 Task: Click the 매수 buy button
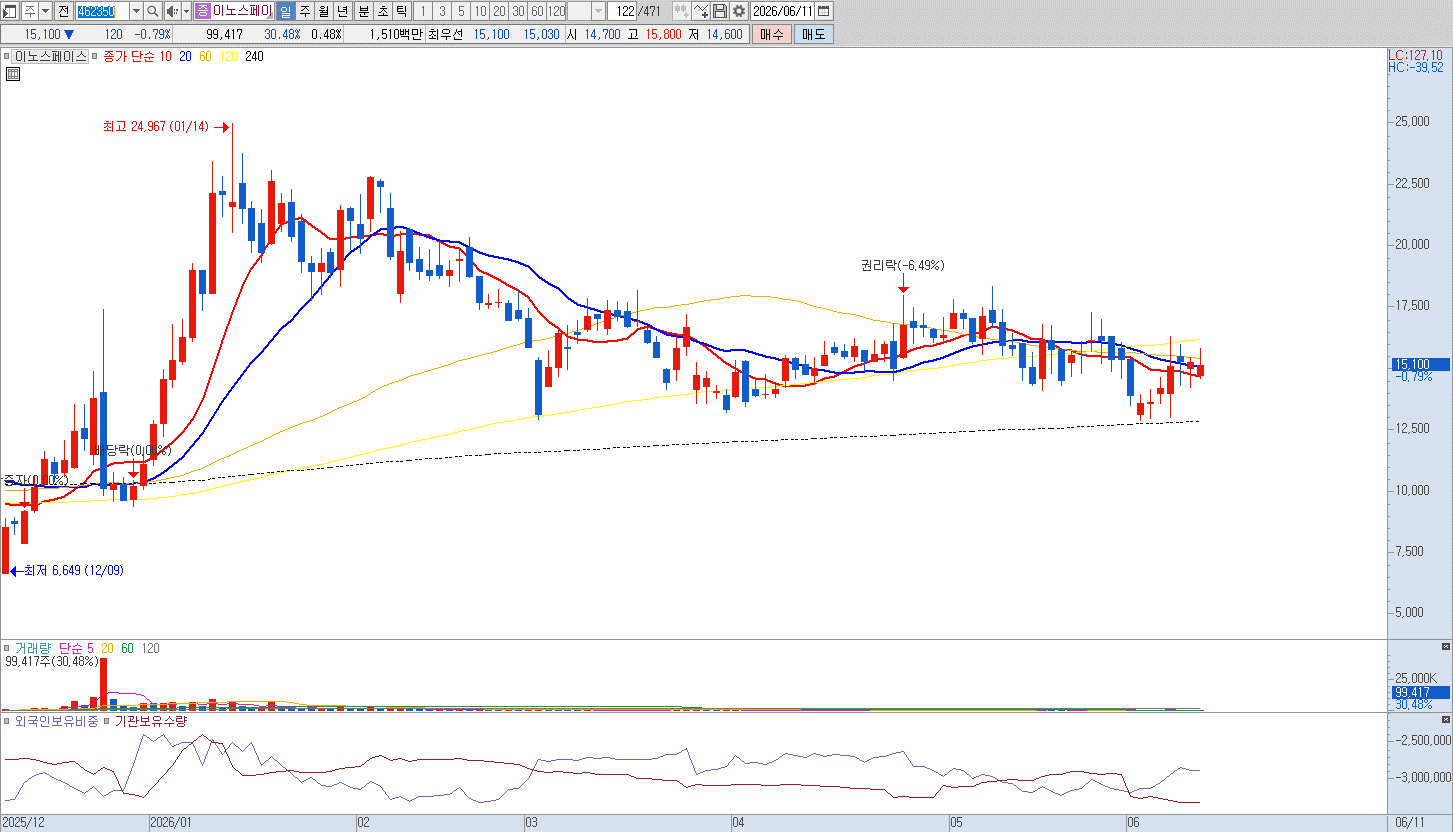772,34
